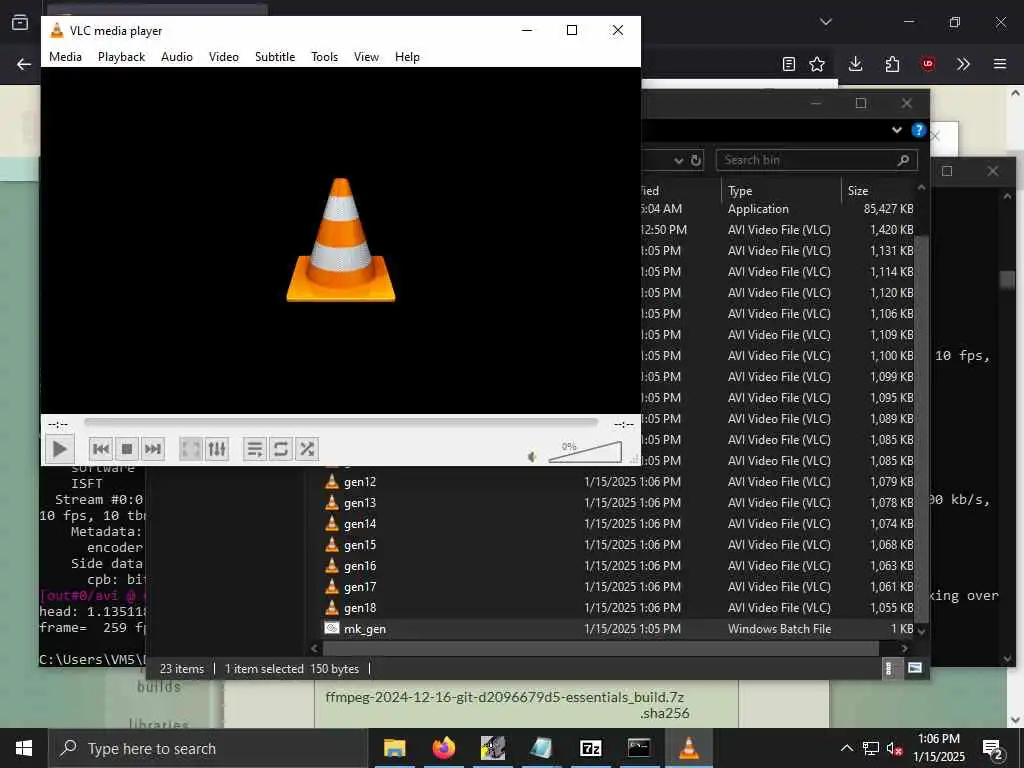Open the Firefox downloads panel
This screenshot has height=768, width=1024.
856,64
